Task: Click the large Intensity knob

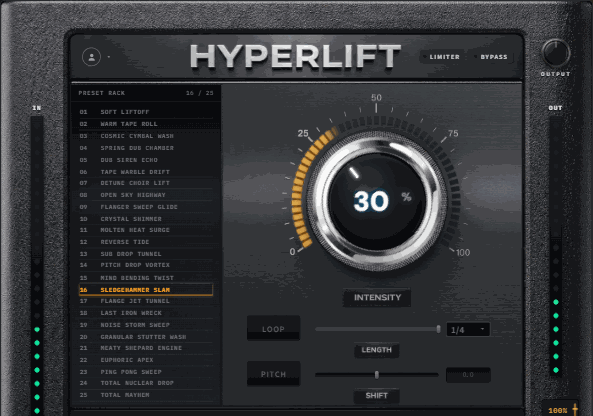Action: point(377,201)
